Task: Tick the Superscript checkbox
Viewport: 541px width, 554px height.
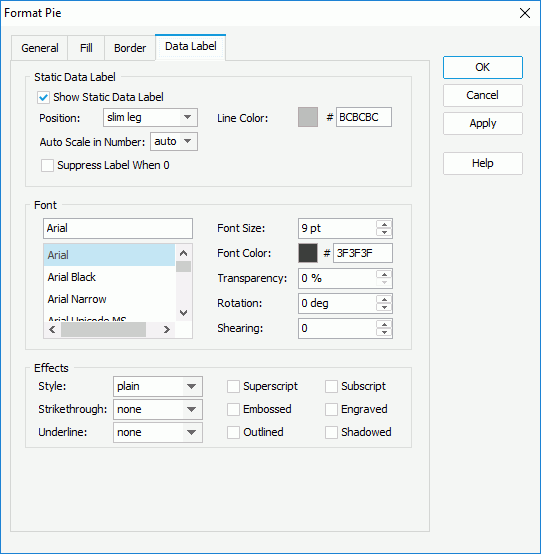Action: pyautogui.click(x=233, y=386)
